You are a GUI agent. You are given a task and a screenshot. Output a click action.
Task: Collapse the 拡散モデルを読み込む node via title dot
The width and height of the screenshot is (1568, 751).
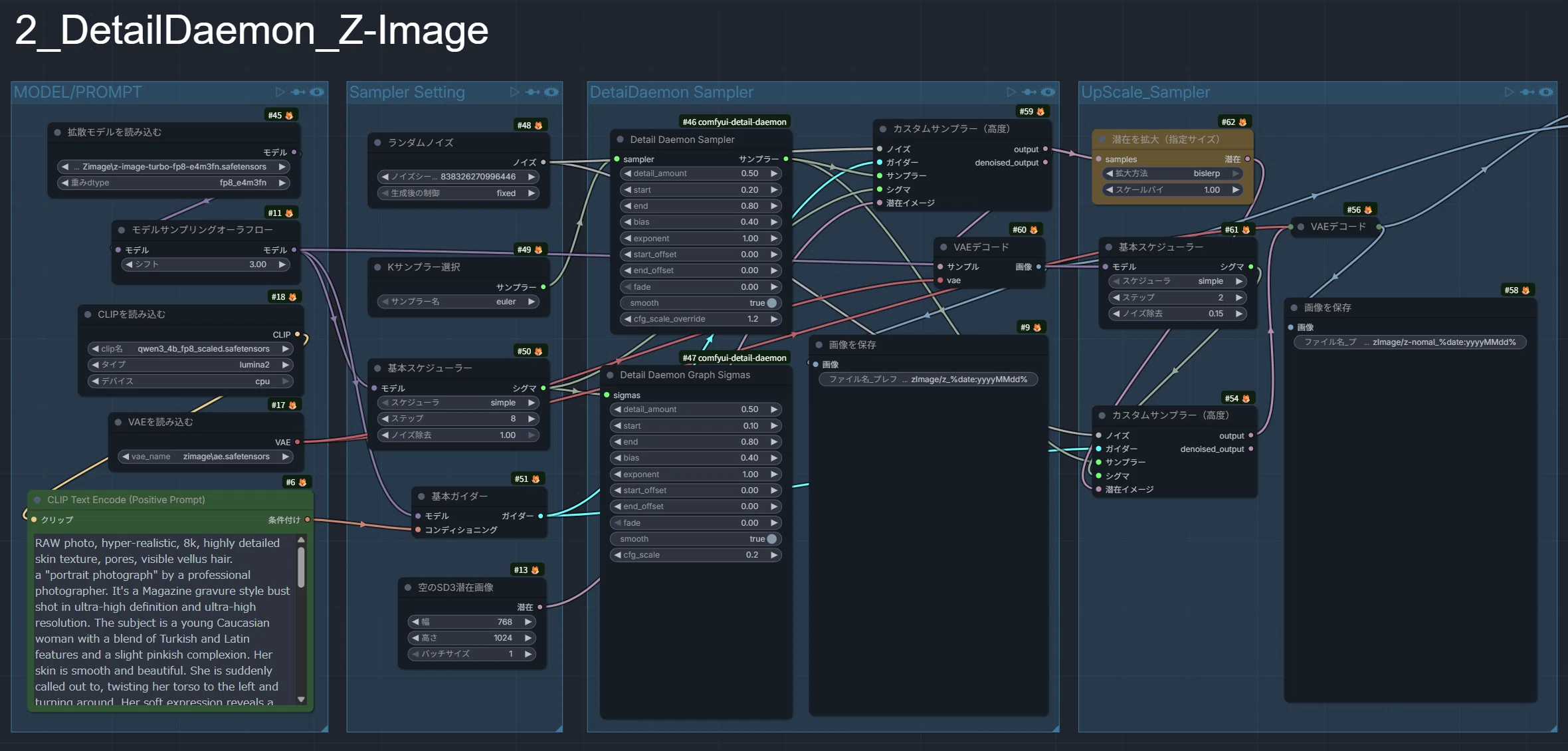point(58,132)
